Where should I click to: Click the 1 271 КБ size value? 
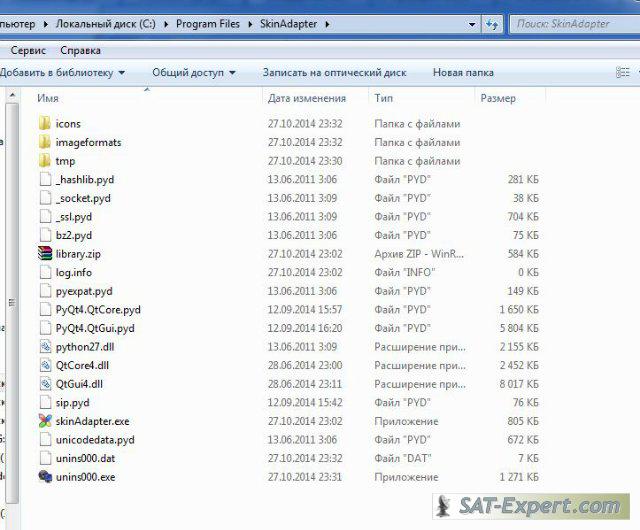[519, 477]
